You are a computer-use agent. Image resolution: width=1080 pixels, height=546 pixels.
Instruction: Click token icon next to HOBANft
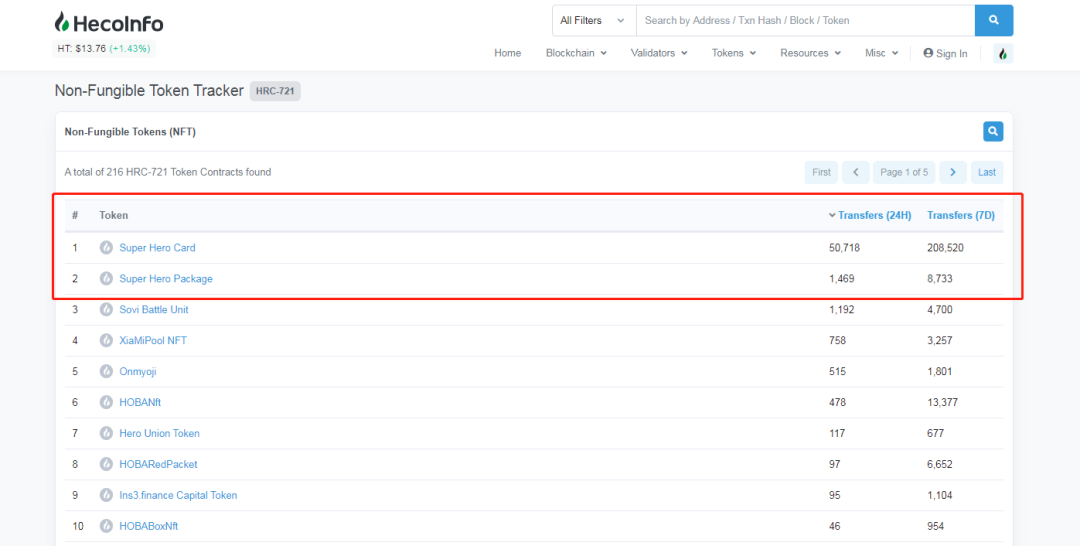(x=106, y=402)
